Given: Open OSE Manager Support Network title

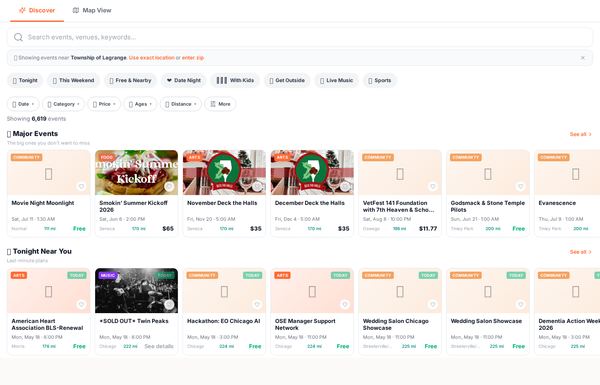Looking at the screenshot, I should coord(305,324).
